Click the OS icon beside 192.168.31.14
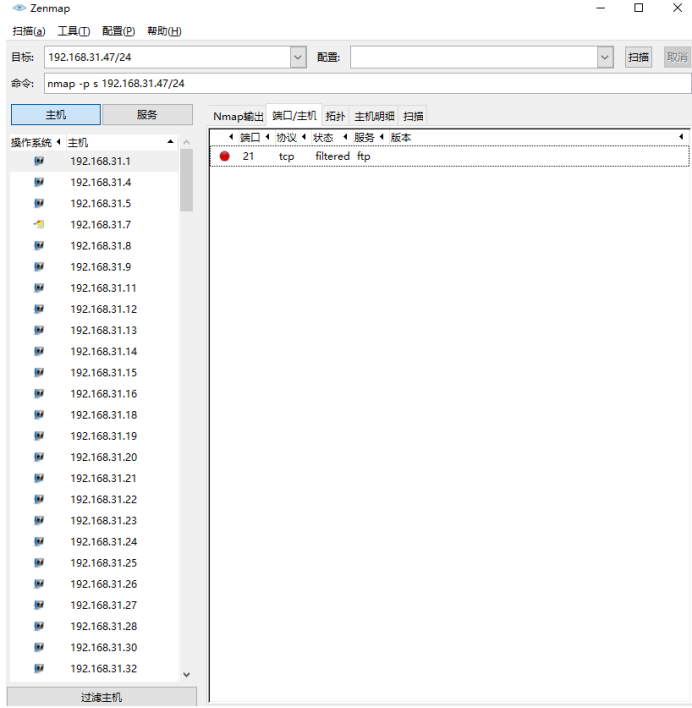692x708 pixels. pyautogui.click(x=39, y=351)
